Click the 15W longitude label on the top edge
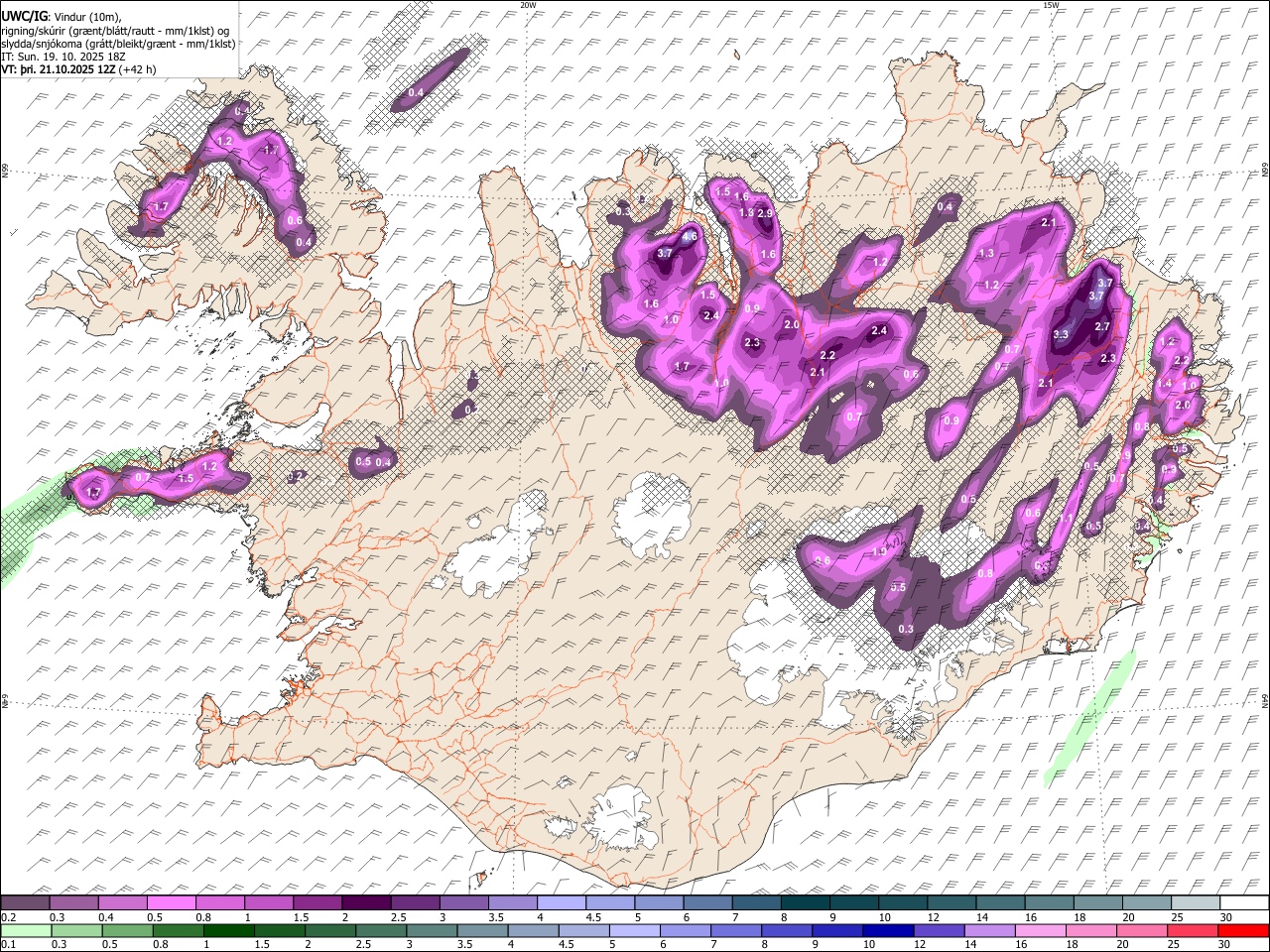 (x=1051, y=5)
